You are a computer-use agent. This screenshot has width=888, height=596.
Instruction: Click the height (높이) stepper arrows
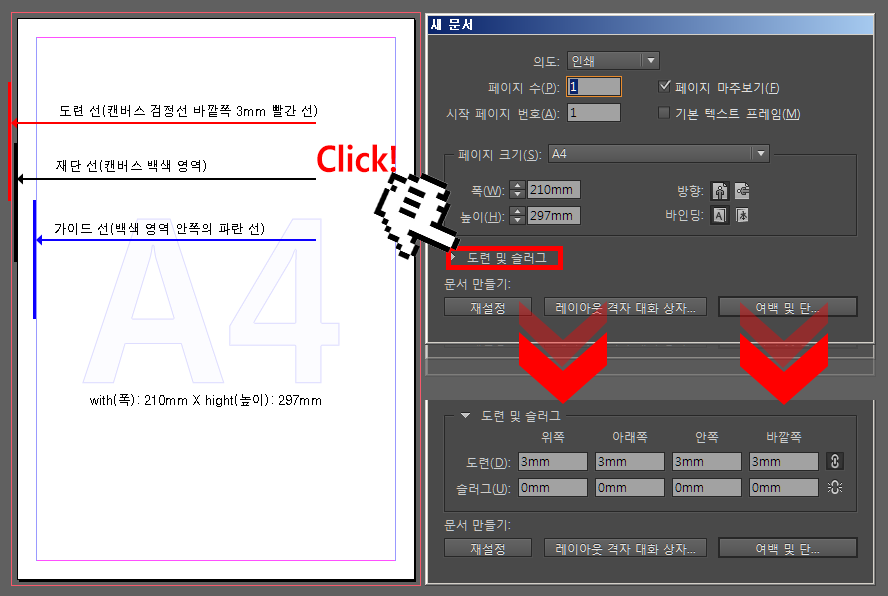click(517, 216)
